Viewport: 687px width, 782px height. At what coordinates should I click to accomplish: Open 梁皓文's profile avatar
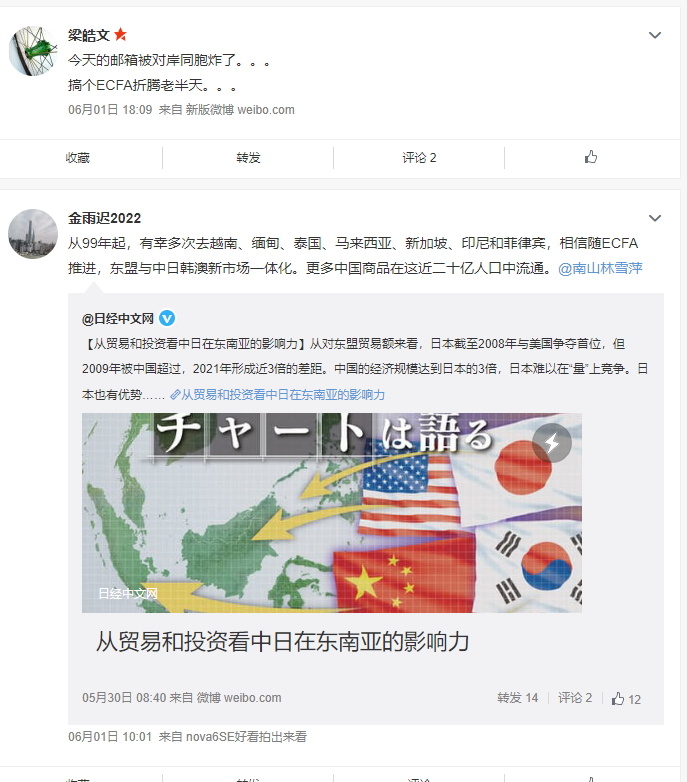pos(33,51)
